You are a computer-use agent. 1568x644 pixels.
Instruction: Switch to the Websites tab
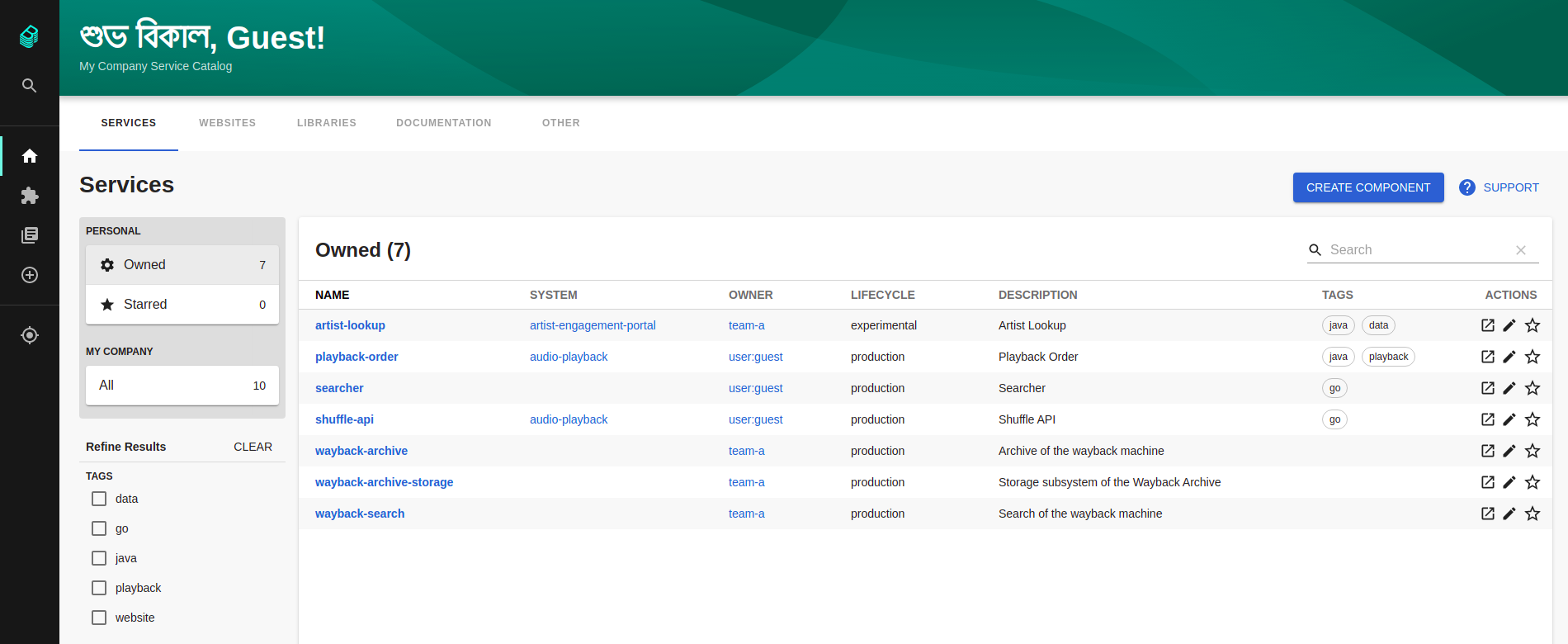(x=228, y=123)
